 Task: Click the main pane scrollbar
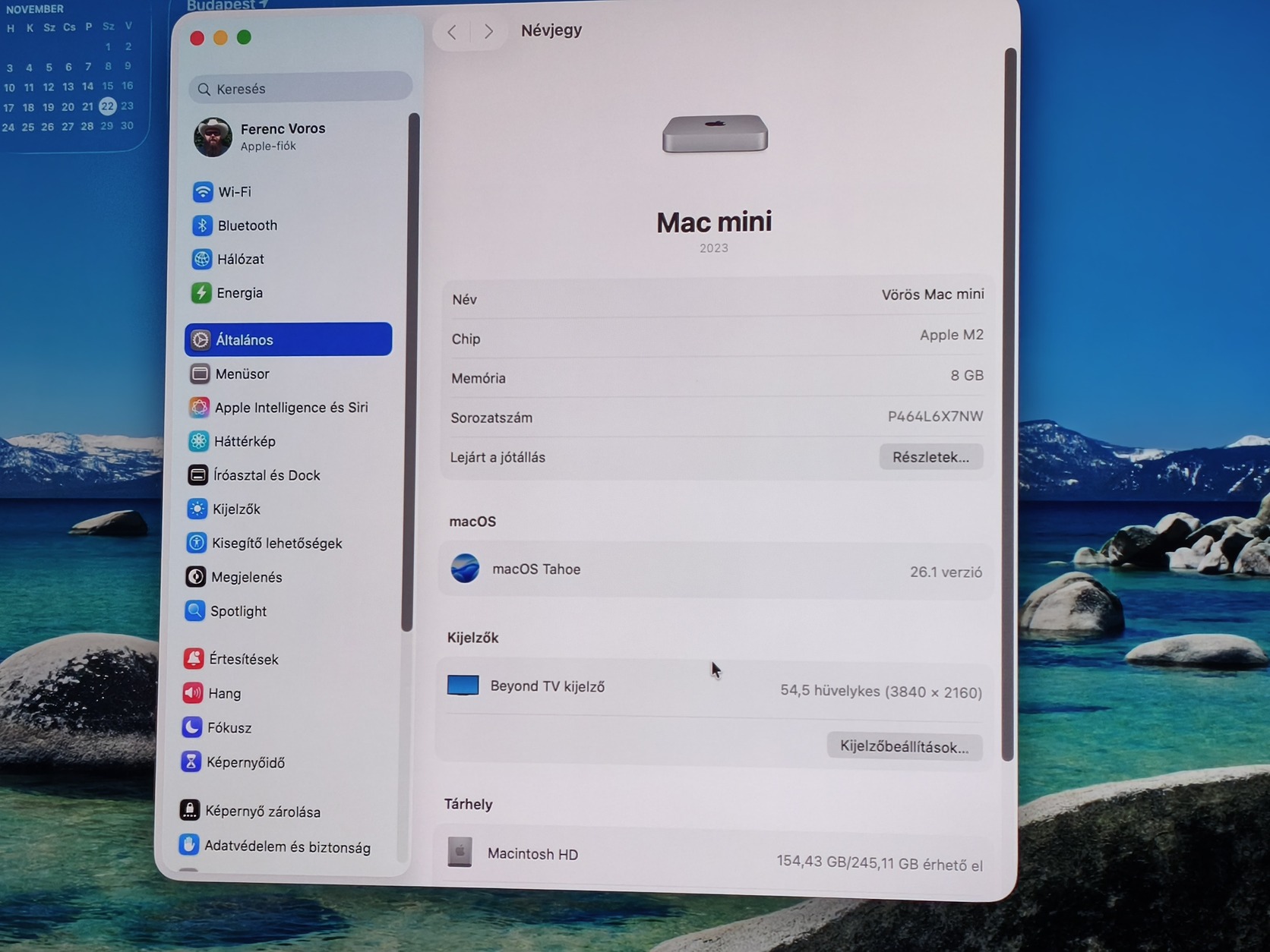pyautogui.click(x=1009, y=404)
